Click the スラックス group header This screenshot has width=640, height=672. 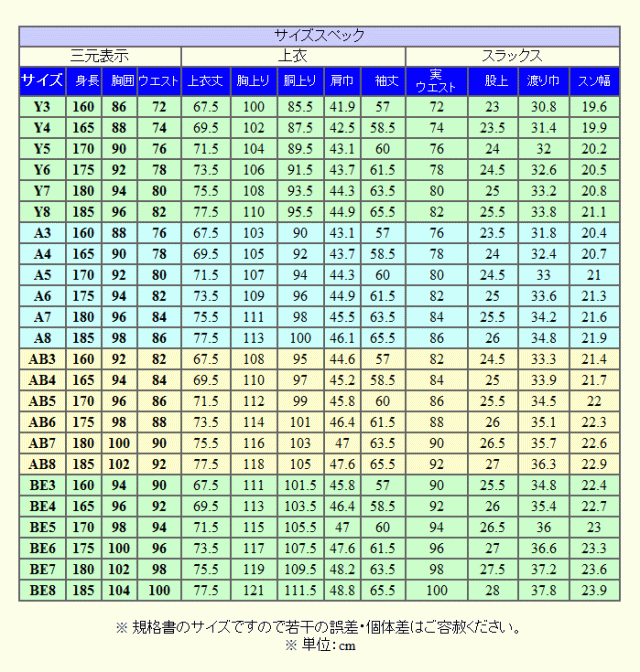512,55
